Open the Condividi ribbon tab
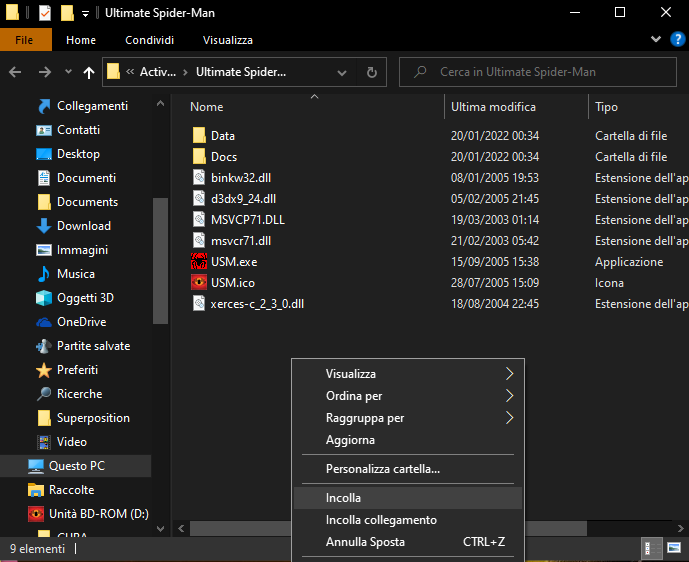Viewport: 689px width, 562px height. 149,40
